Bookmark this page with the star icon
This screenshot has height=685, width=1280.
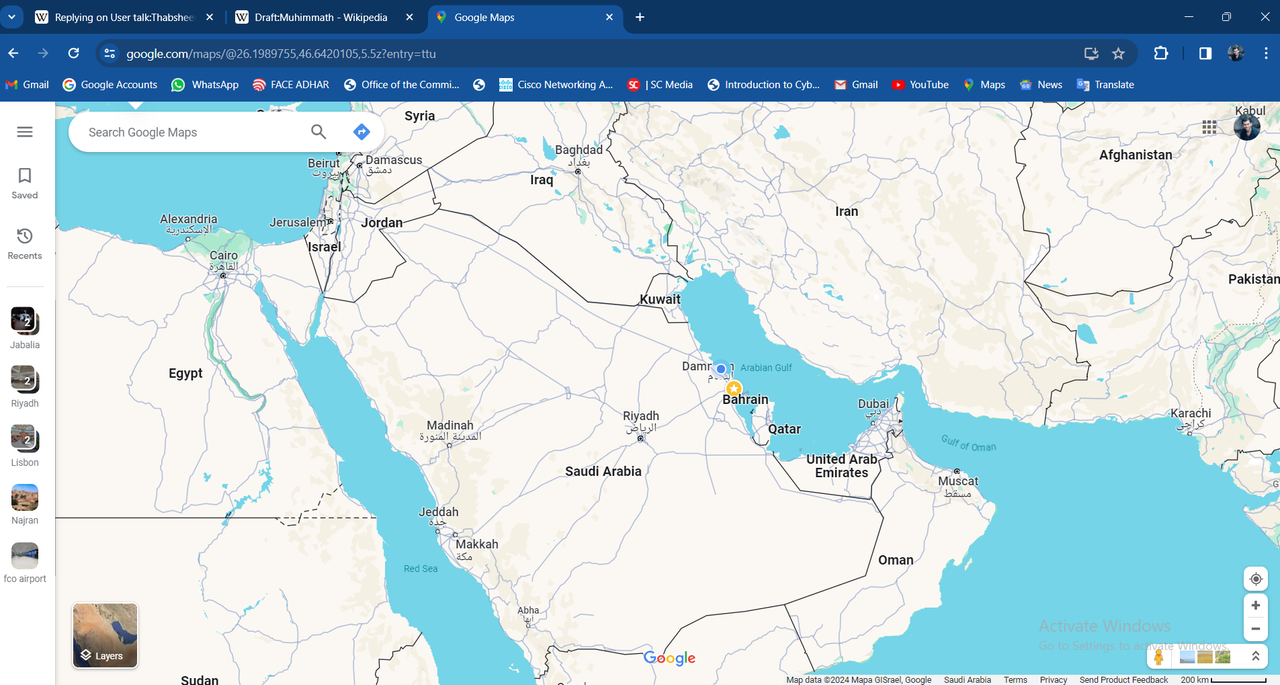pos(1118,53)
